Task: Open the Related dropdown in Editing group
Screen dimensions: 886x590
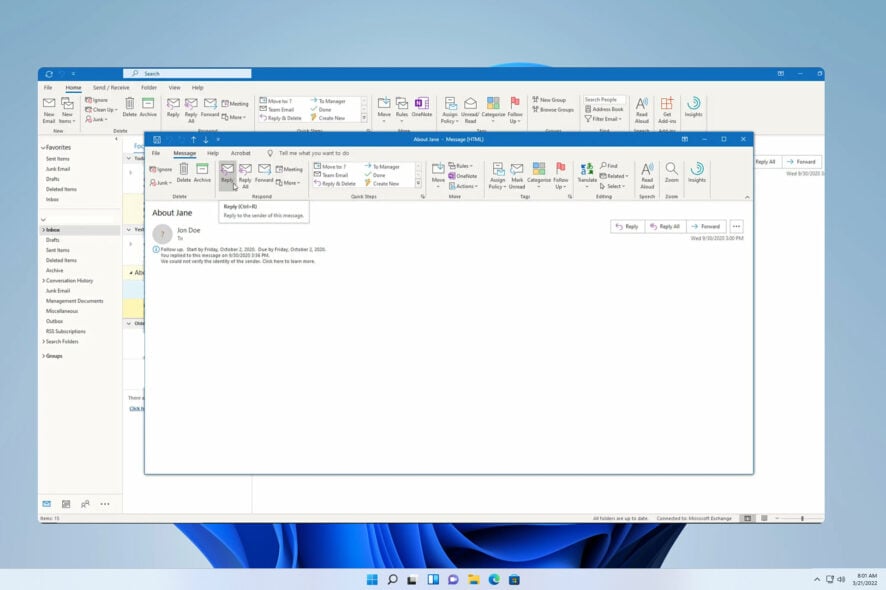Action: point(614,176)
